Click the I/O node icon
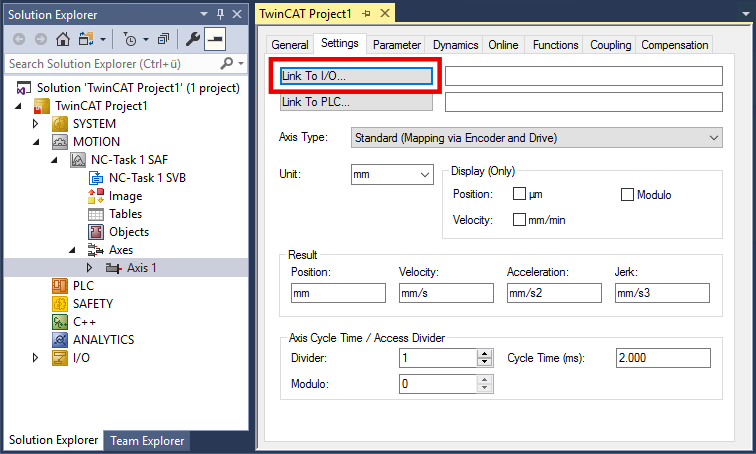This screenshot has height=454, width=756. pyautogui.click(x=60, y=358)
